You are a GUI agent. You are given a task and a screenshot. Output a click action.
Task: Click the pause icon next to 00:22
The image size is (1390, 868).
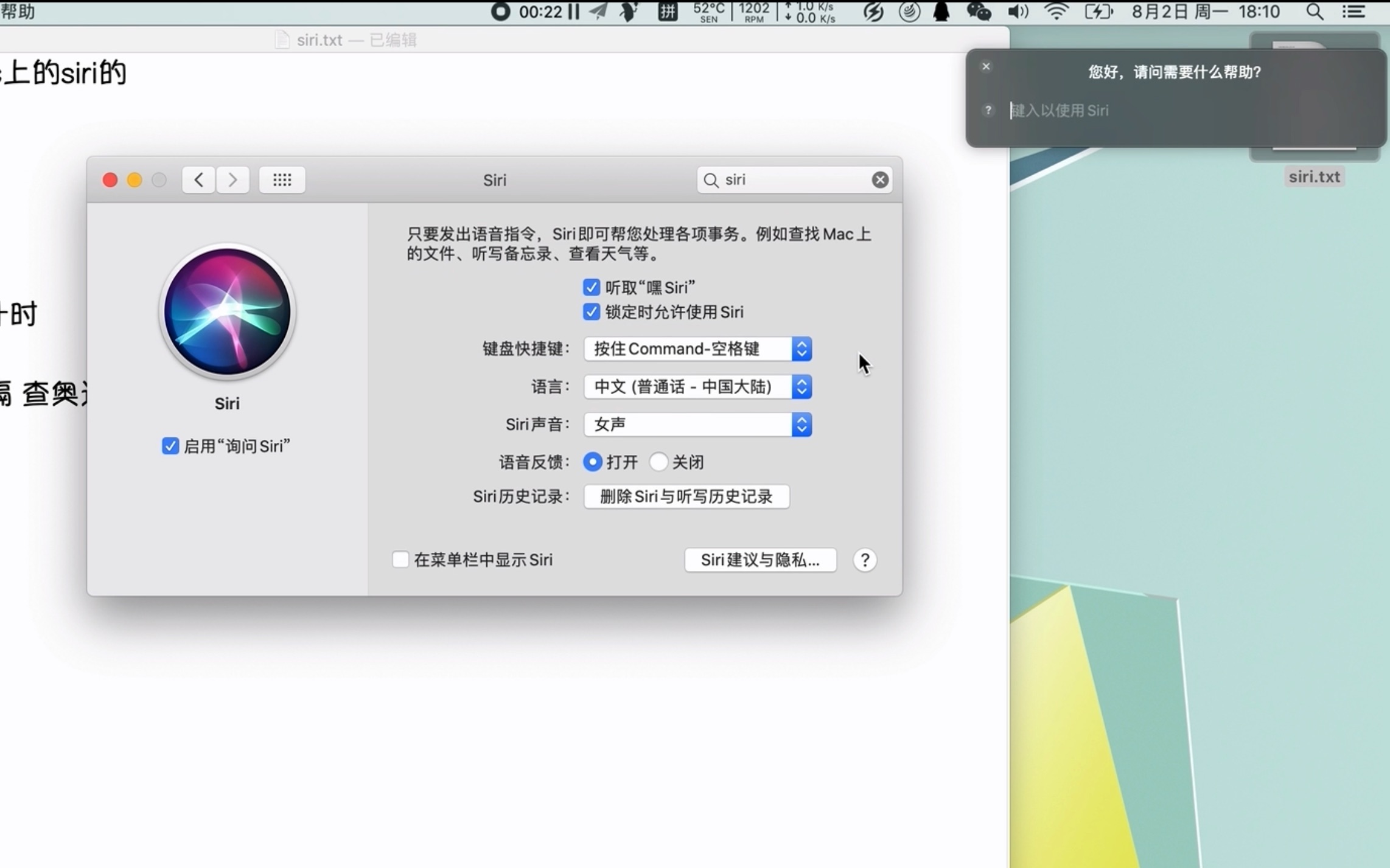pos(573,12)
